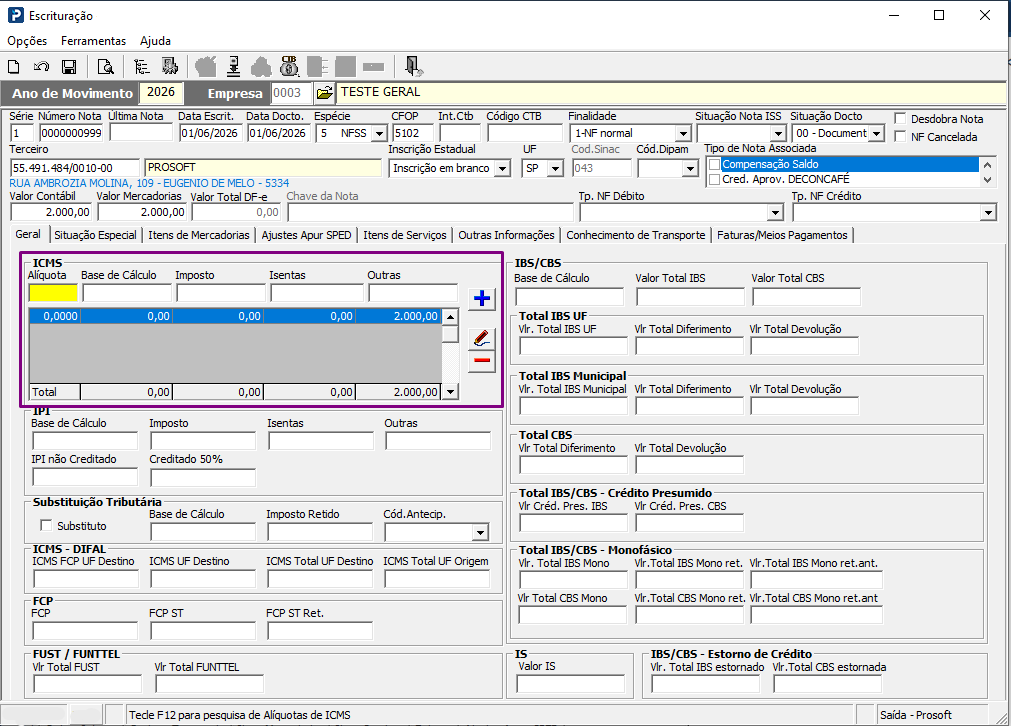Click the ICMS Base de Cálculo input
Screen dimensions: 1011x726
(x=127, y=293)
